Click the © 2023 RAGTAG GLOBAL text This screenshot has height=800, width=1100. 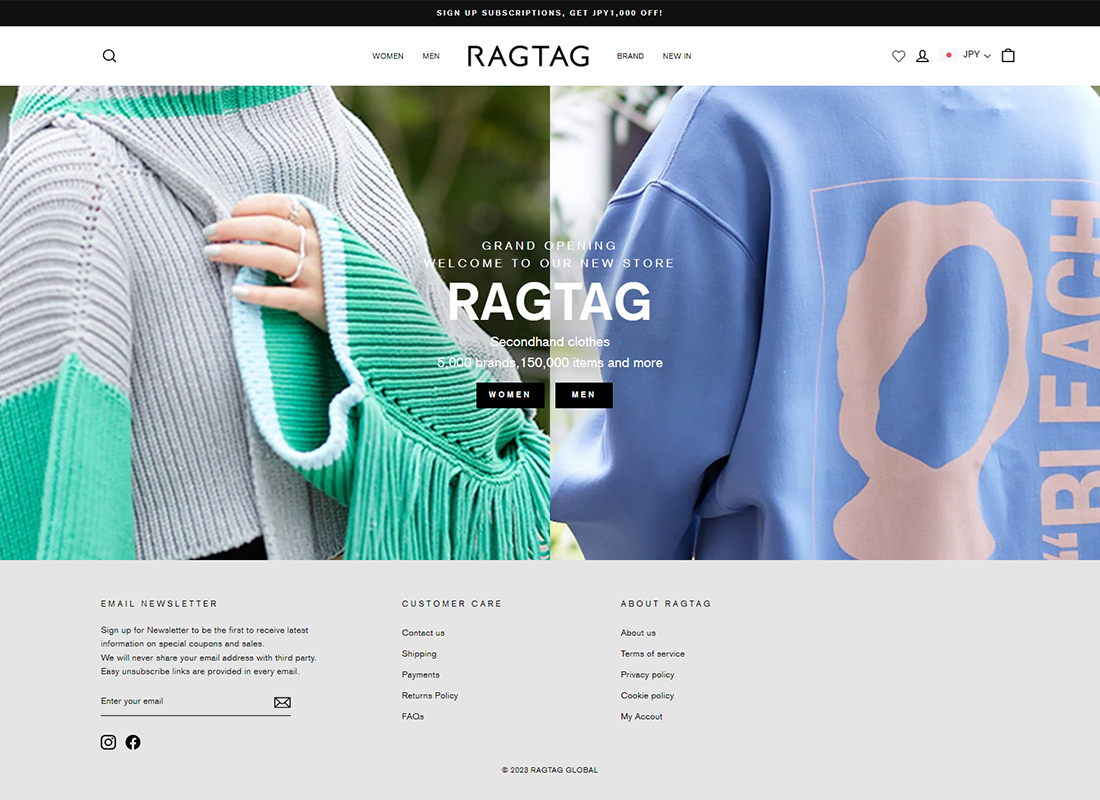click(550, 770)
